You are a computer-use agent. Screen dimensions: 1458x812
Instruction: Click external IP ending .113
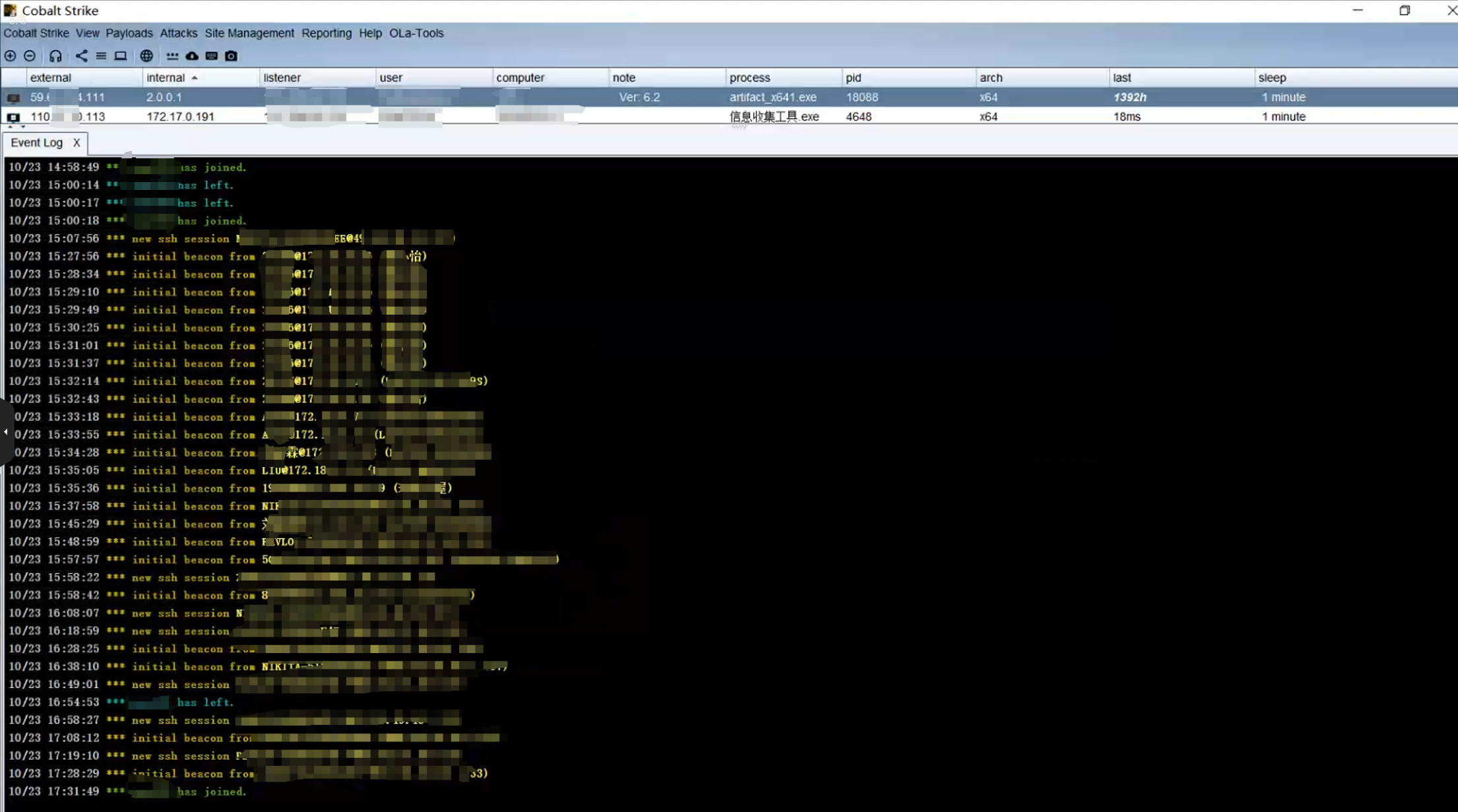[67, 117]
